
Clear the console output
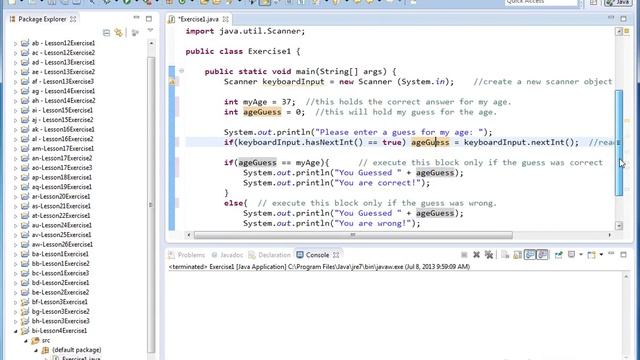point(505,255)
